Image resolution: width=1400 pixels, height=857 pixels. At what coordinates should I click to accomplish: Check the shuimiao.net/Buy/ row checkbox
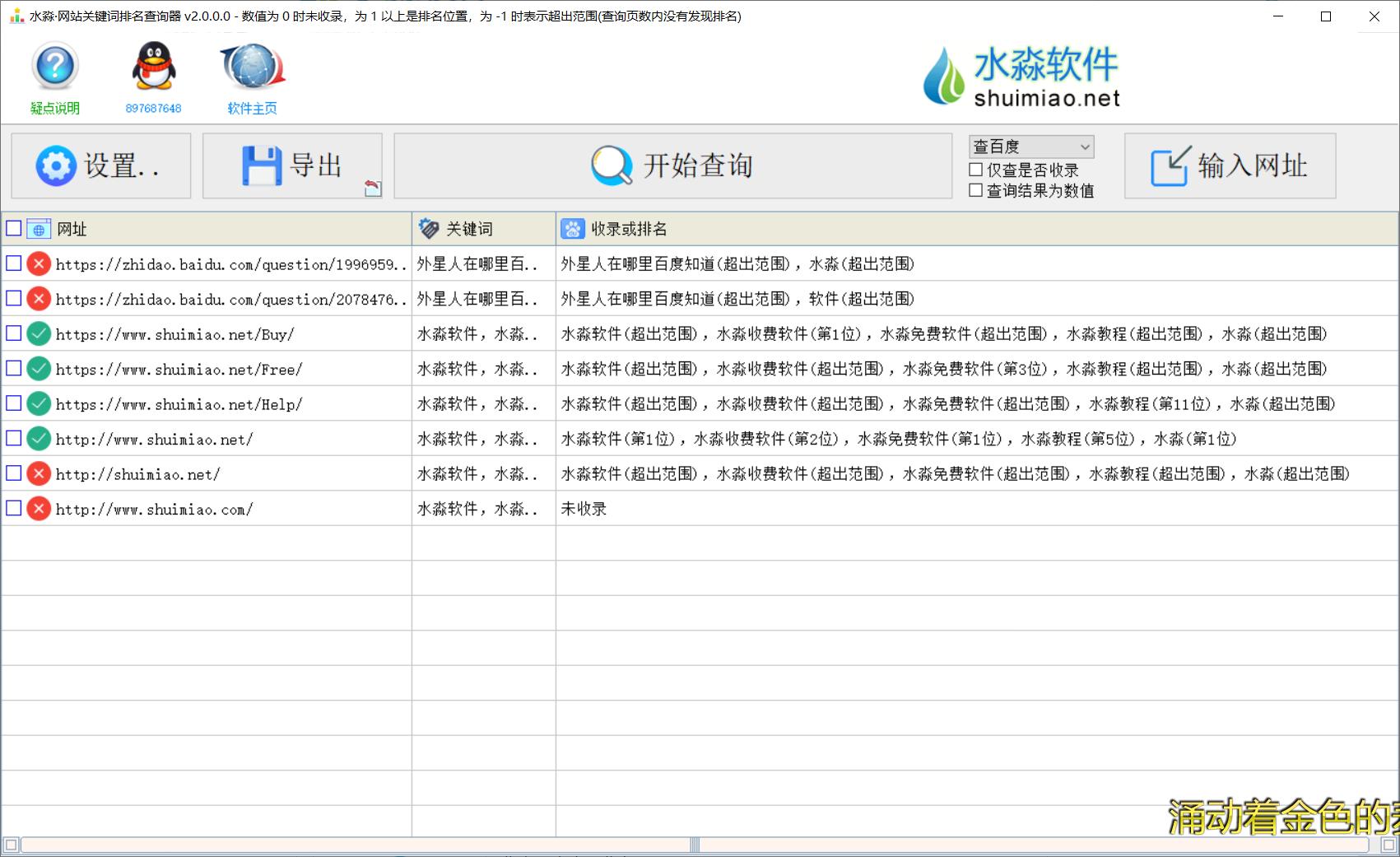(14, 333)
